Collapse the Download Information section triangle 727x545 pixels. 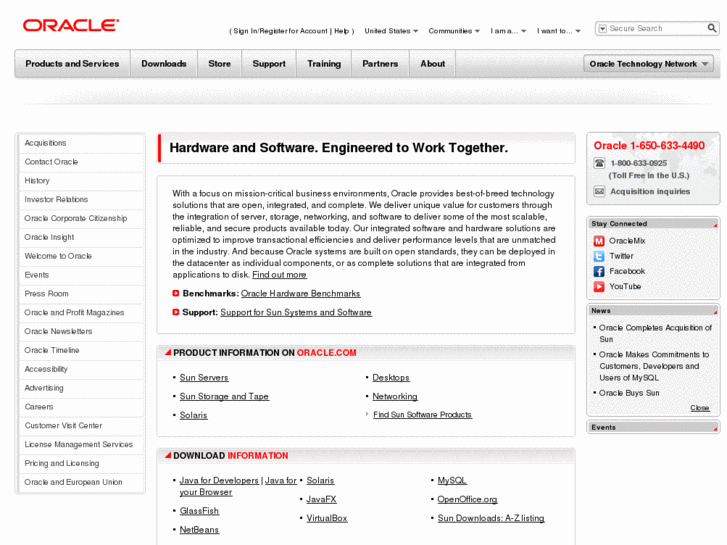(168, 455)
